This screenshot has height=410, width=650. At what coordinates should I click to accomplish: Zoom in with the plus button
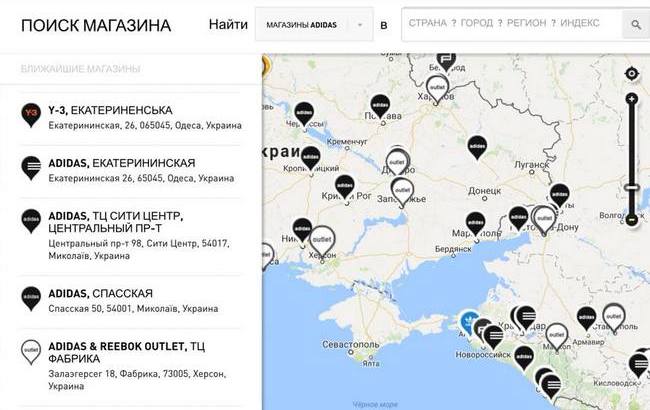pyautogui.click(x=631, y=99)
